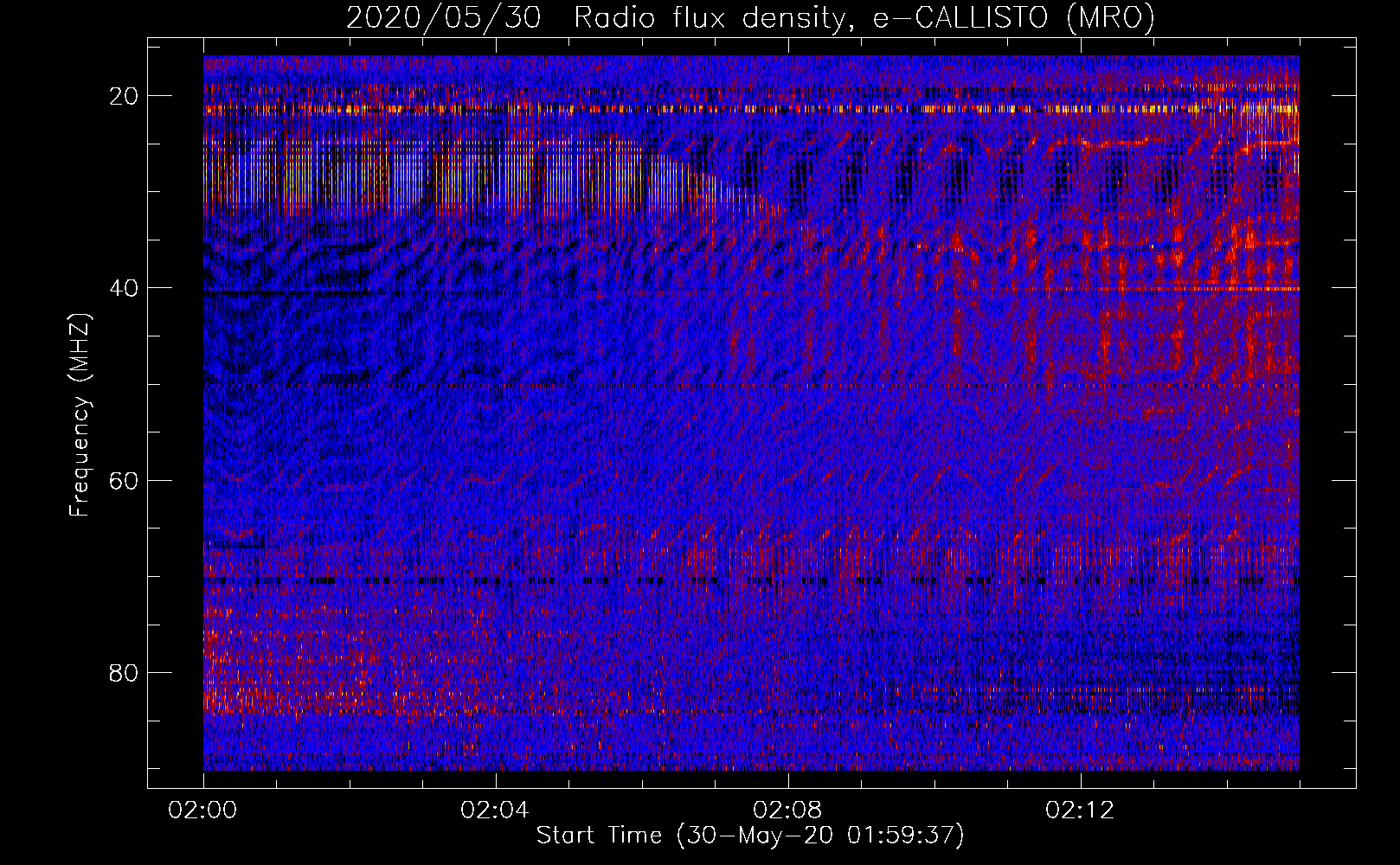
Task: Click the '02:04' time tick label
Action: (495, 811)
